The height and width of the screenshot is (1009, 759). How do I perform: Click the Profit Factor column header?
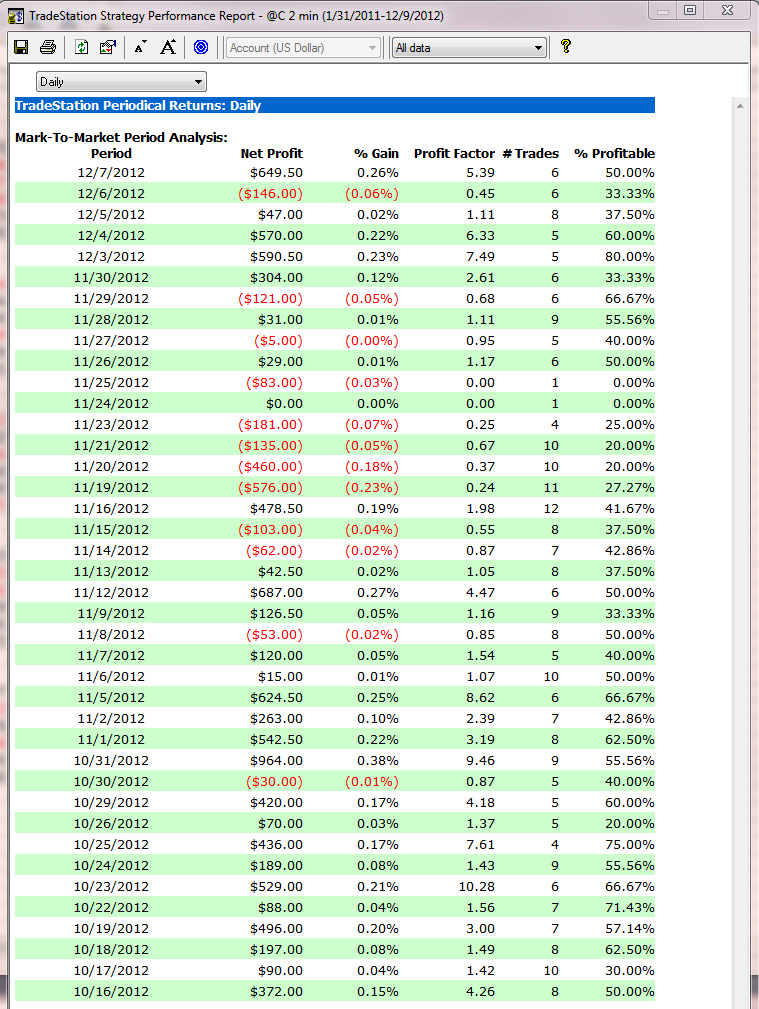[454, 153]
